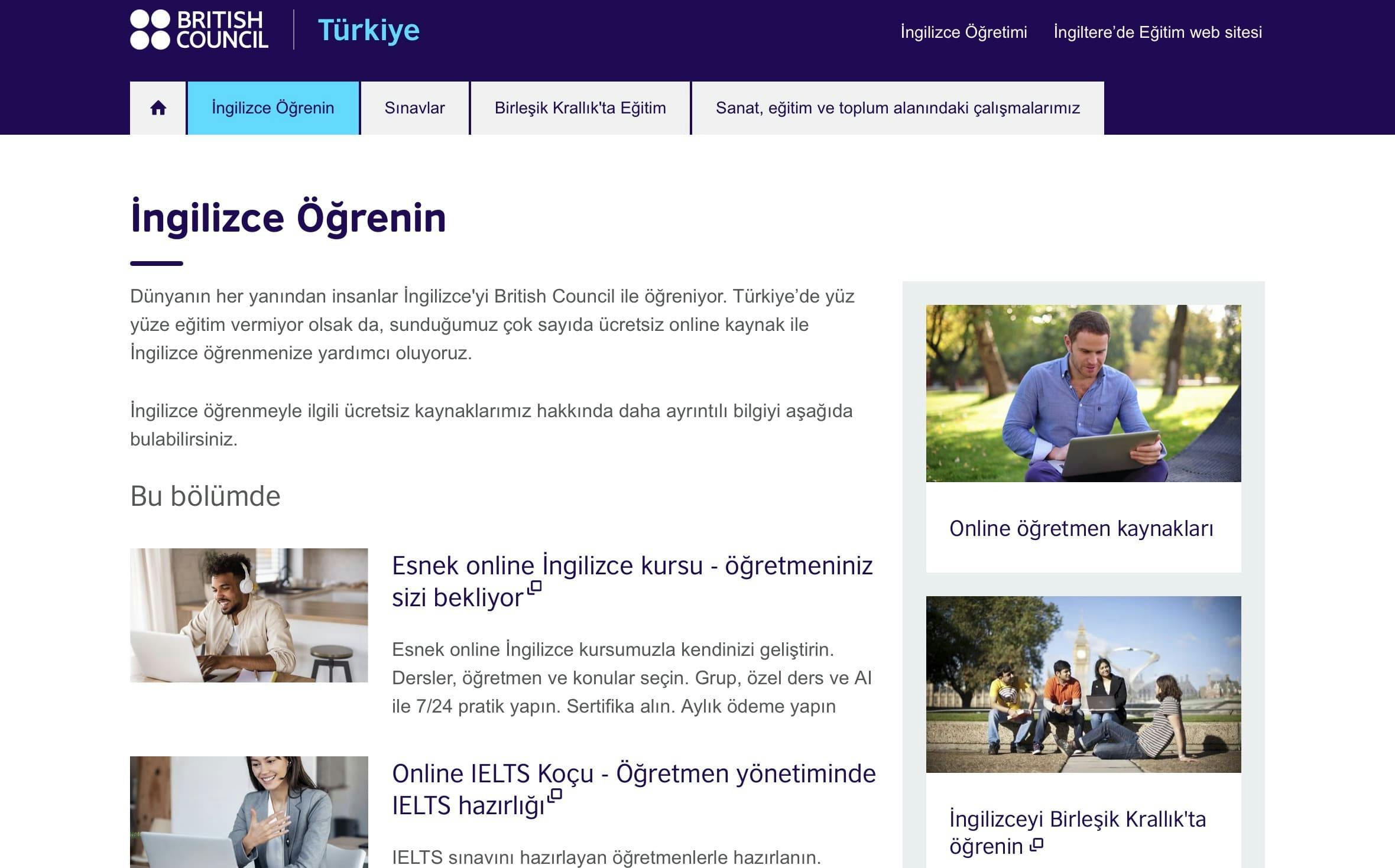Select Birleşik Krallık'ta Eğitim tab
This screenshot has height=868, width=1395.
[x=580, y=108]
